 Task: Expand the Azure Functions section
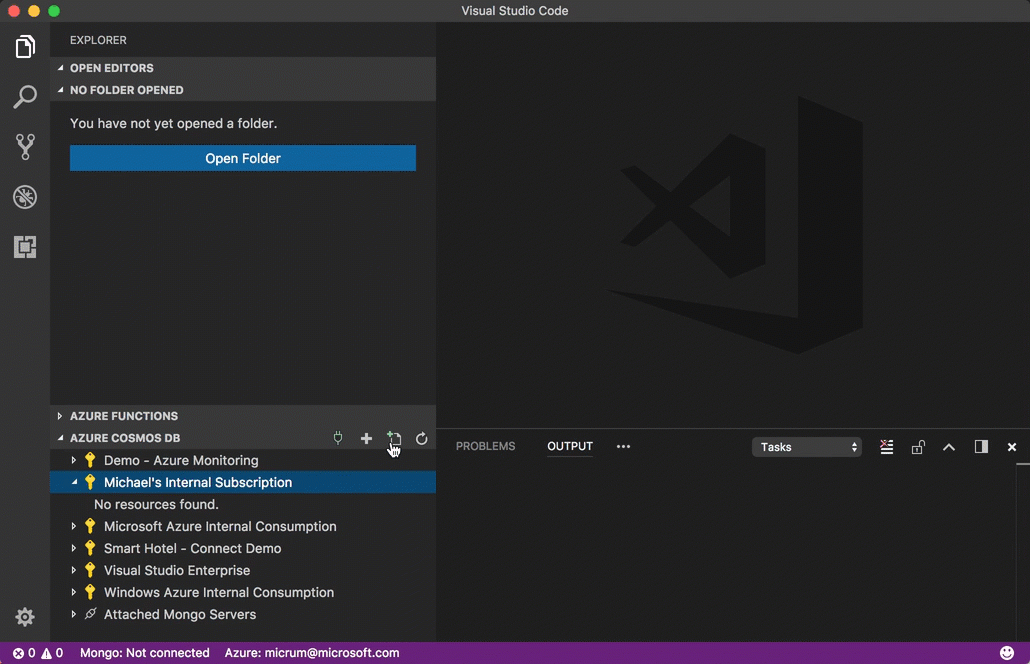60,416
